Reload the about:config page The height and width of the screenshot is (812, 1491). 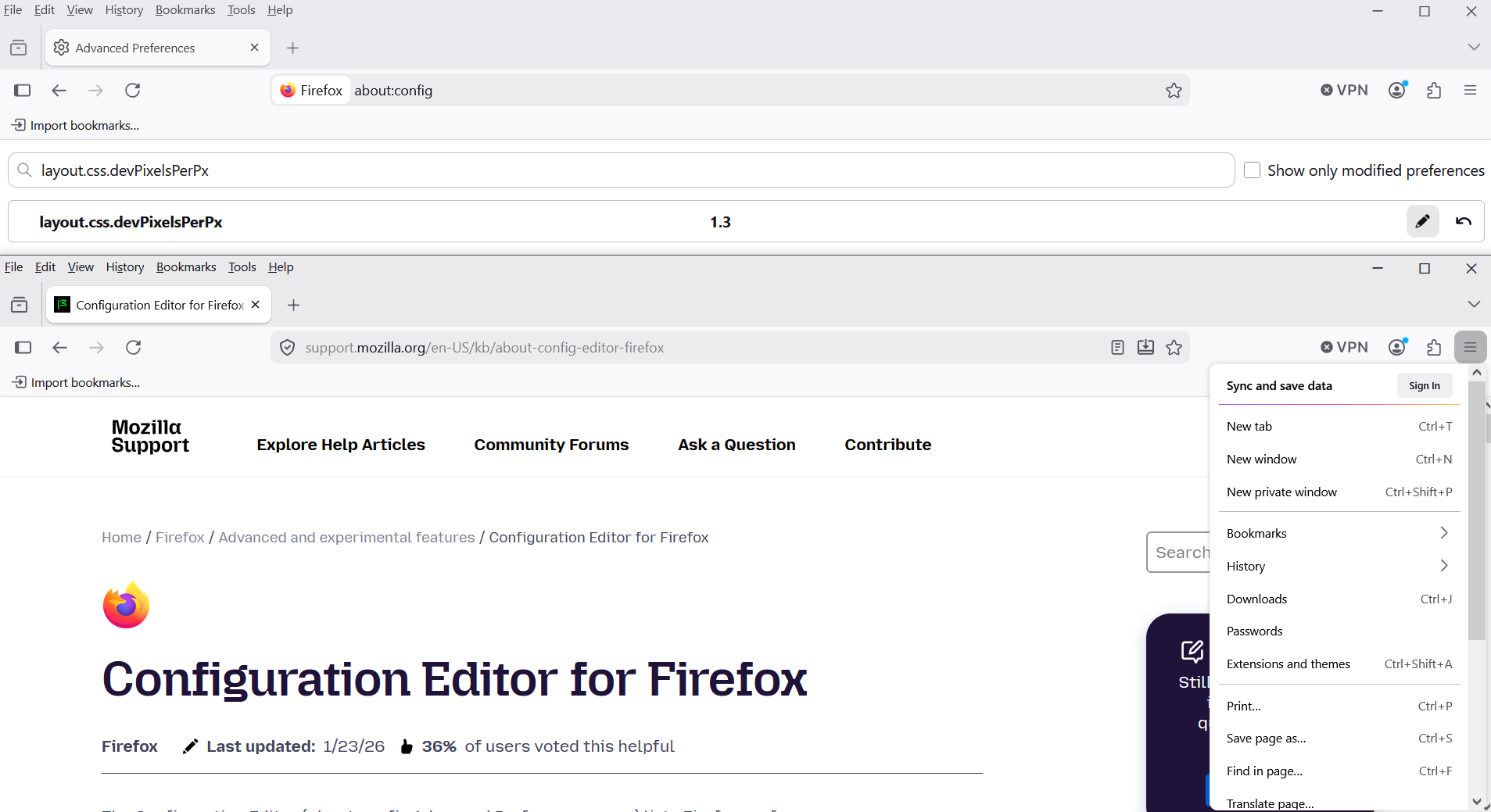[133, 91]
